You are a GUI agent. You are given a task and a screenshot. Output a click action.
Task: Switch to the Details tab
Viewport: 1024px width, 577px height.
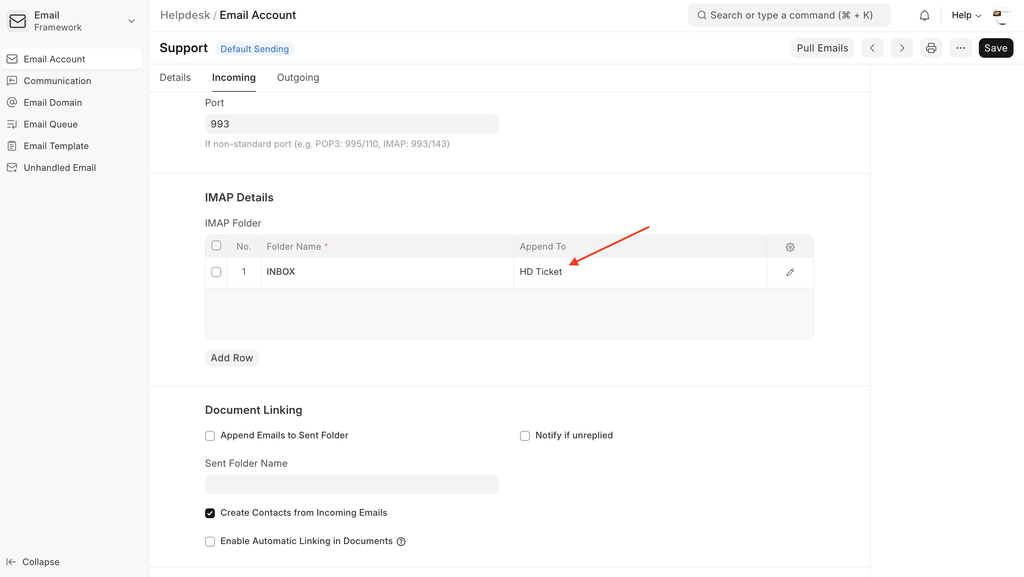[175, 78]
